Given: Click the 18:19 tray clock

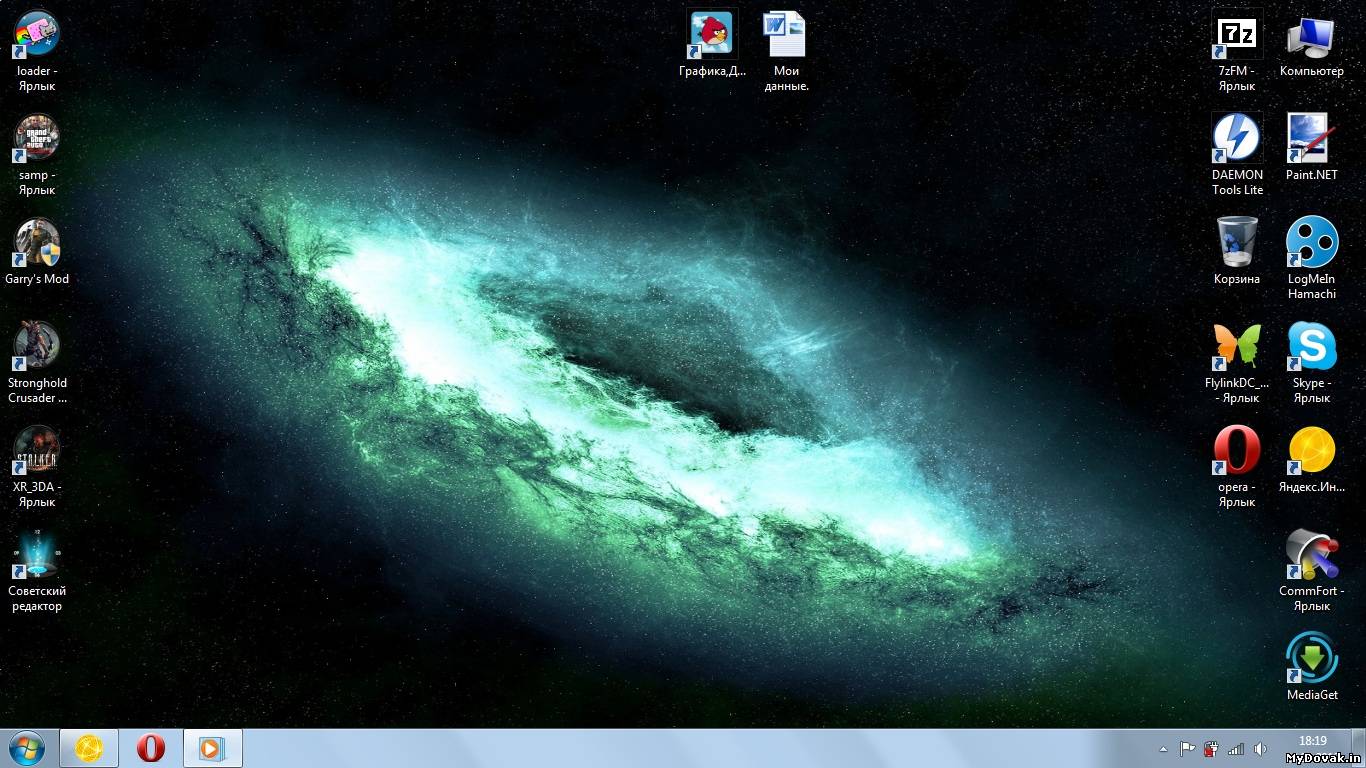Looking at the screenshot, I should click(1312, 741).
